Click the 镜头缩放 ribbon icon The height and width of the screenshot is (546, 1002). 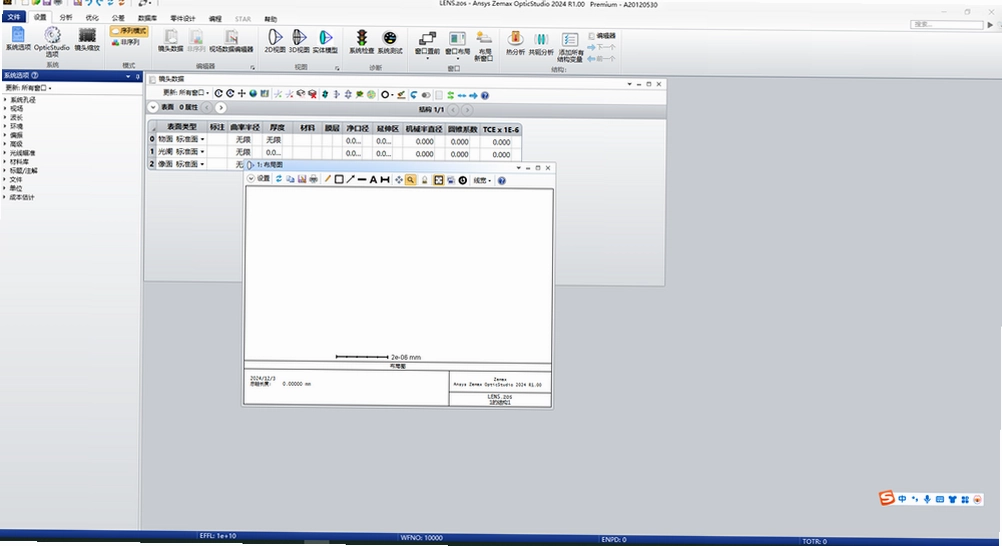point(87,38)
